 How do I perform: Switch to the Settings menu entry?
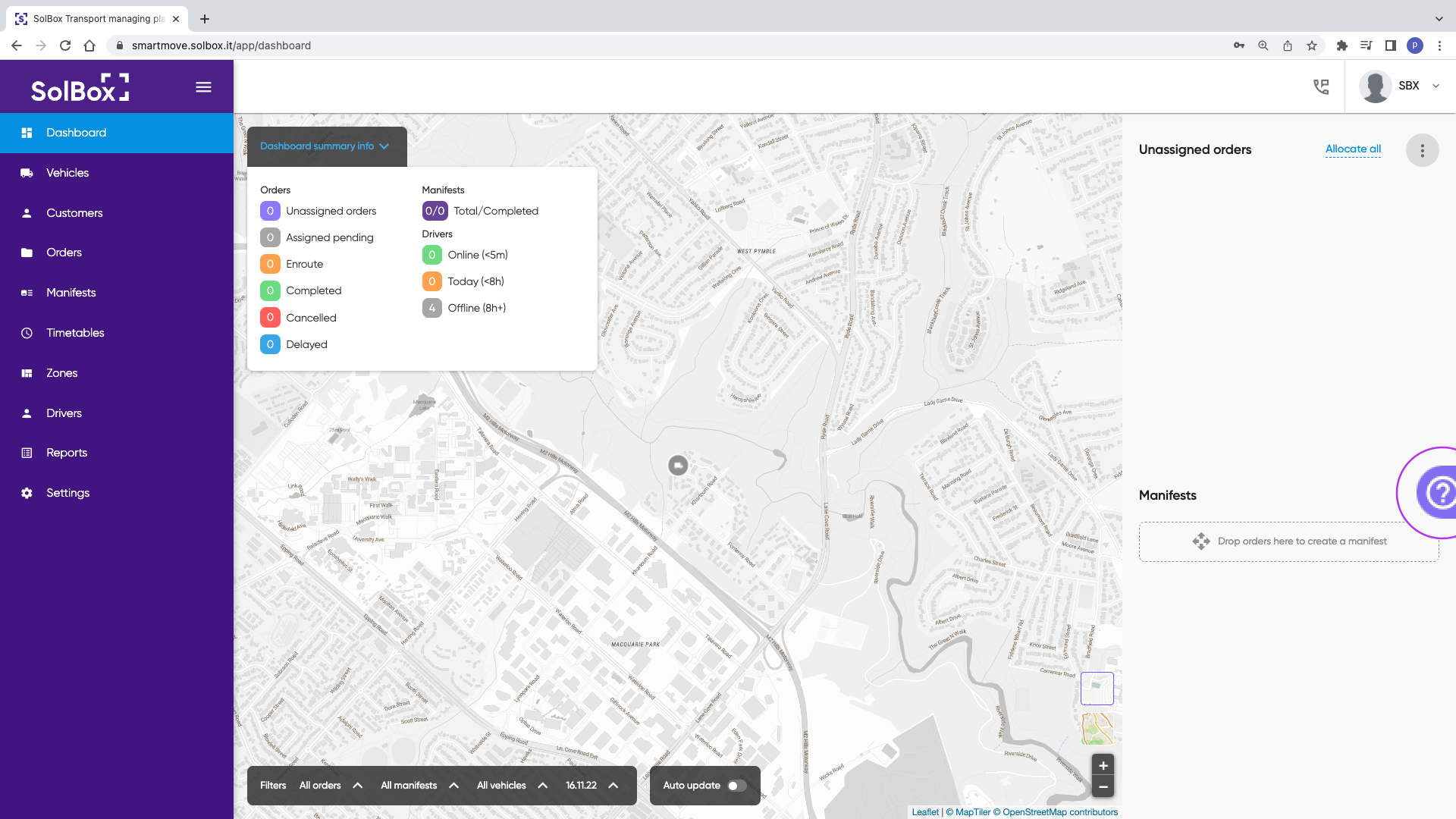coord(67,492)
